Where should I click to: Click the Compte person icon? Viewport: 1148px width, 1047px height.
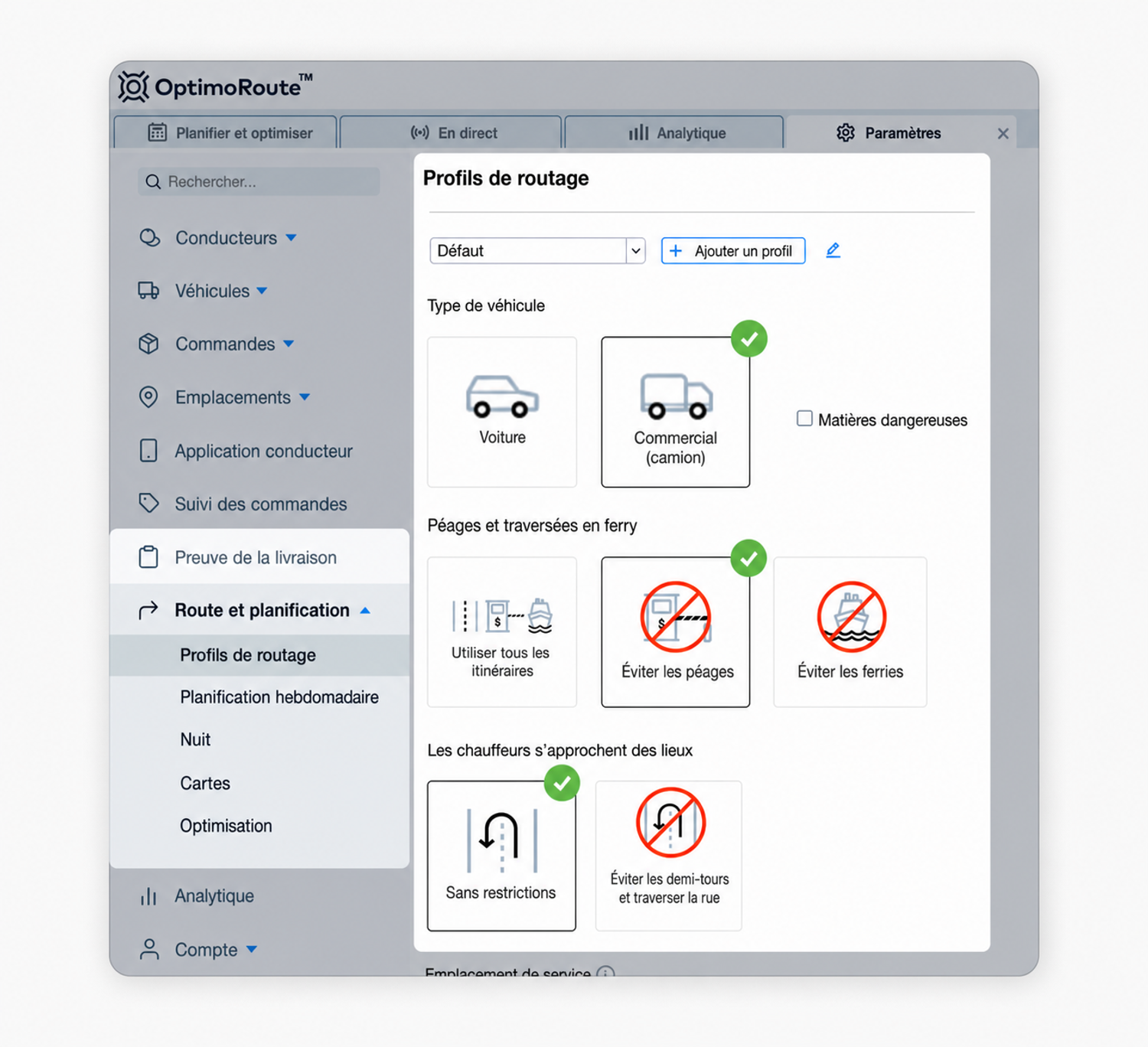(x=149, y=950)
